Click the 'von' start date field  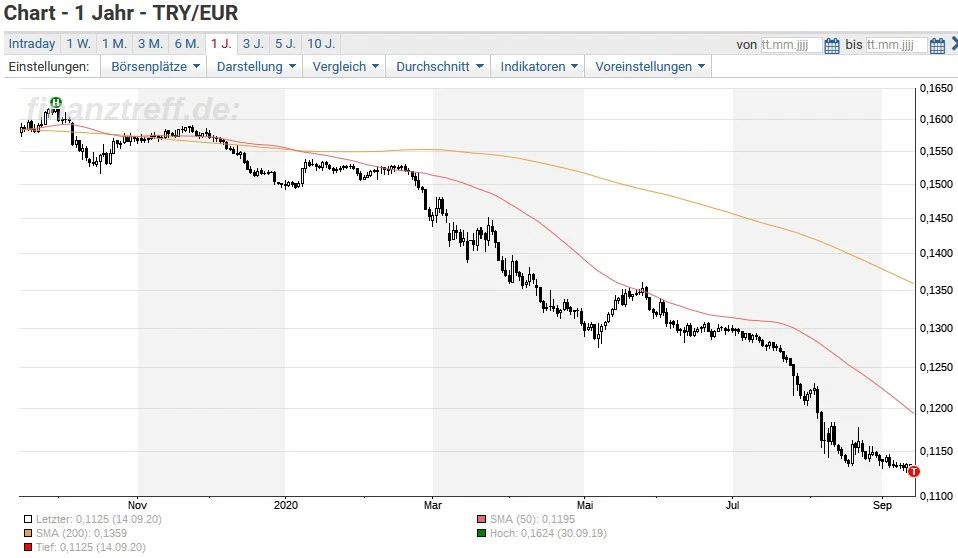point(791,45)
